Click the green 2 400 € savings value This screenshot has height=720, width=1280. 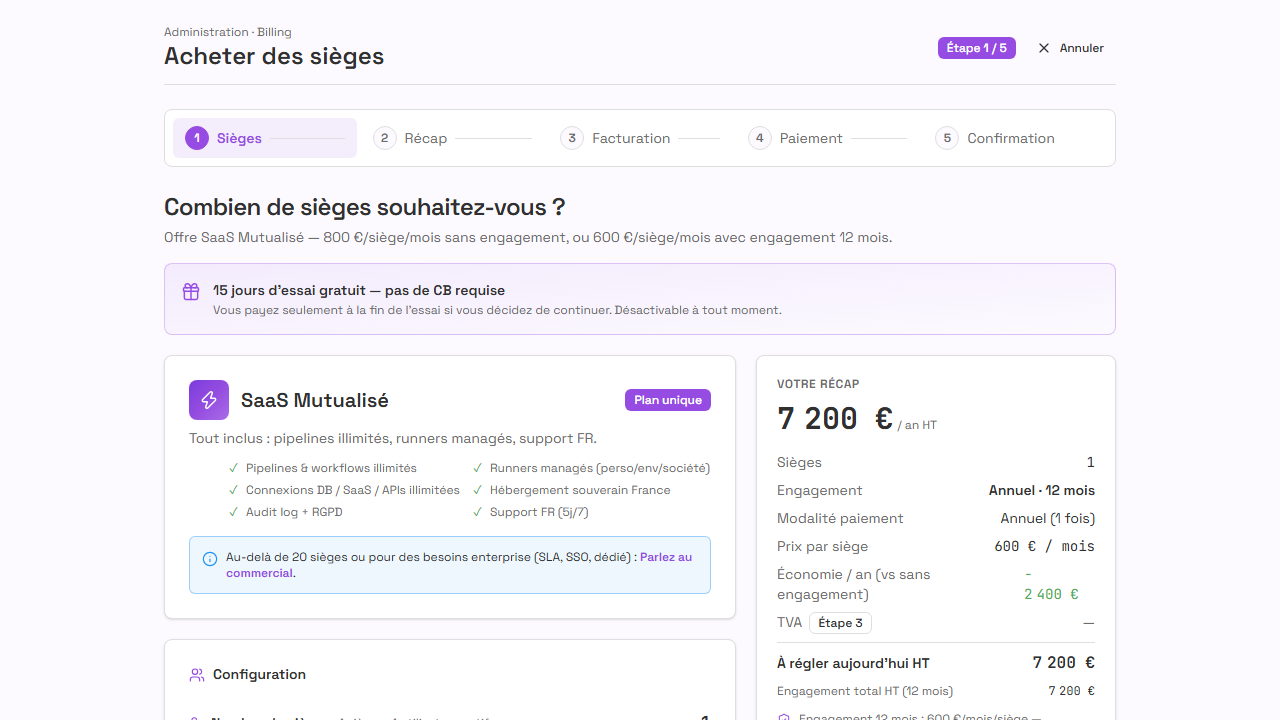[1051, 584]
